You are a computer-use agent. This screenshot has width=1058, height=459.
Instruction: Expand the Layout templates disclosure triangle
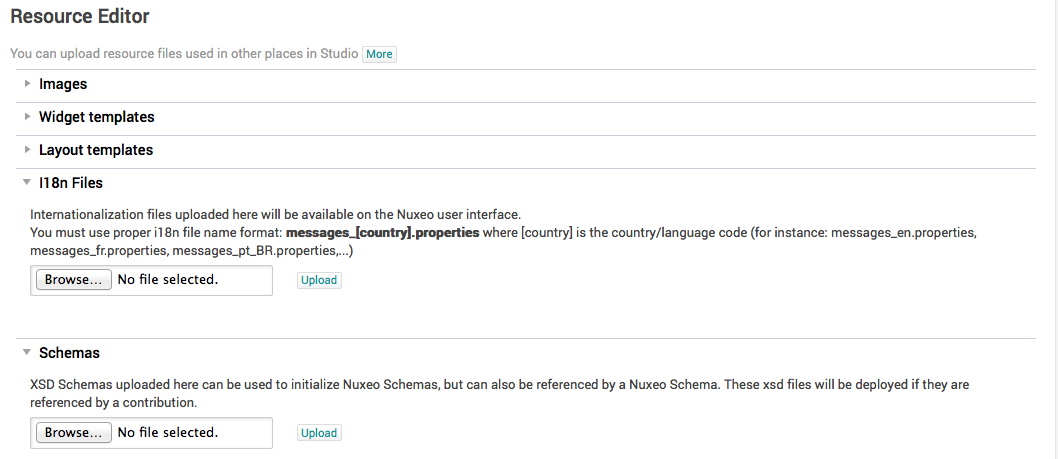[27, 151]
